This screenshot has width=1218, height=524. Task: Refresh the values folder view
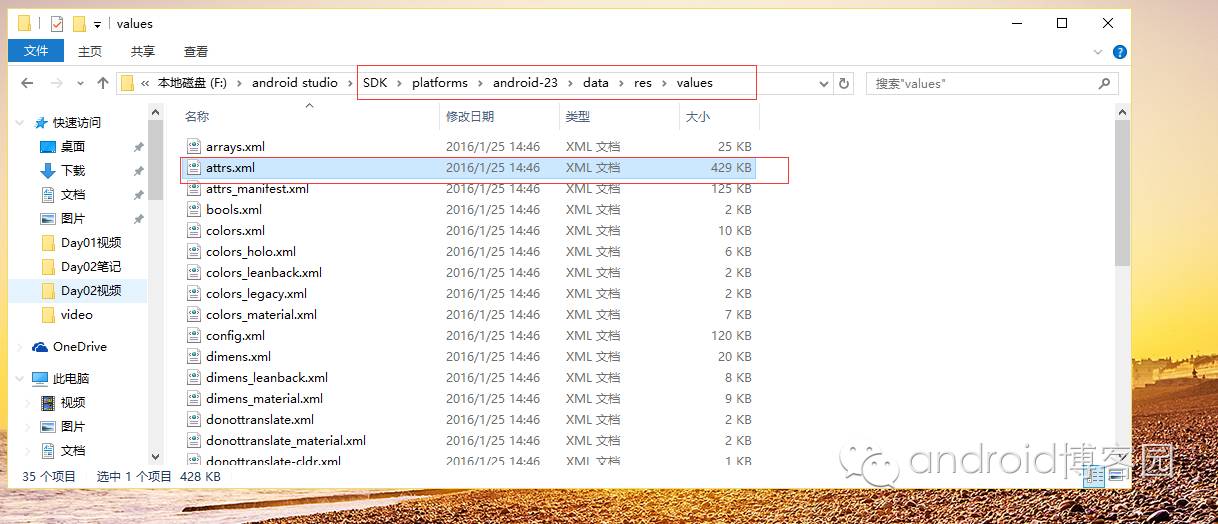coord(844,84)
